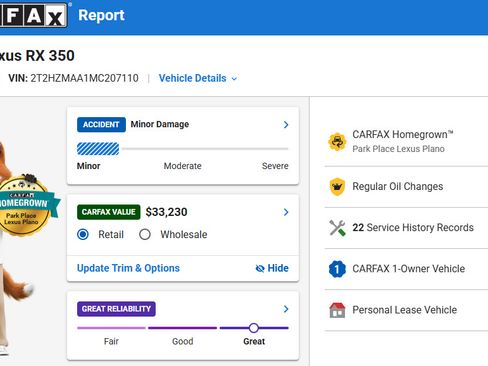Click the CARFAX Homegrown heading text
This screenshot has width=488, height=366.
403,135
